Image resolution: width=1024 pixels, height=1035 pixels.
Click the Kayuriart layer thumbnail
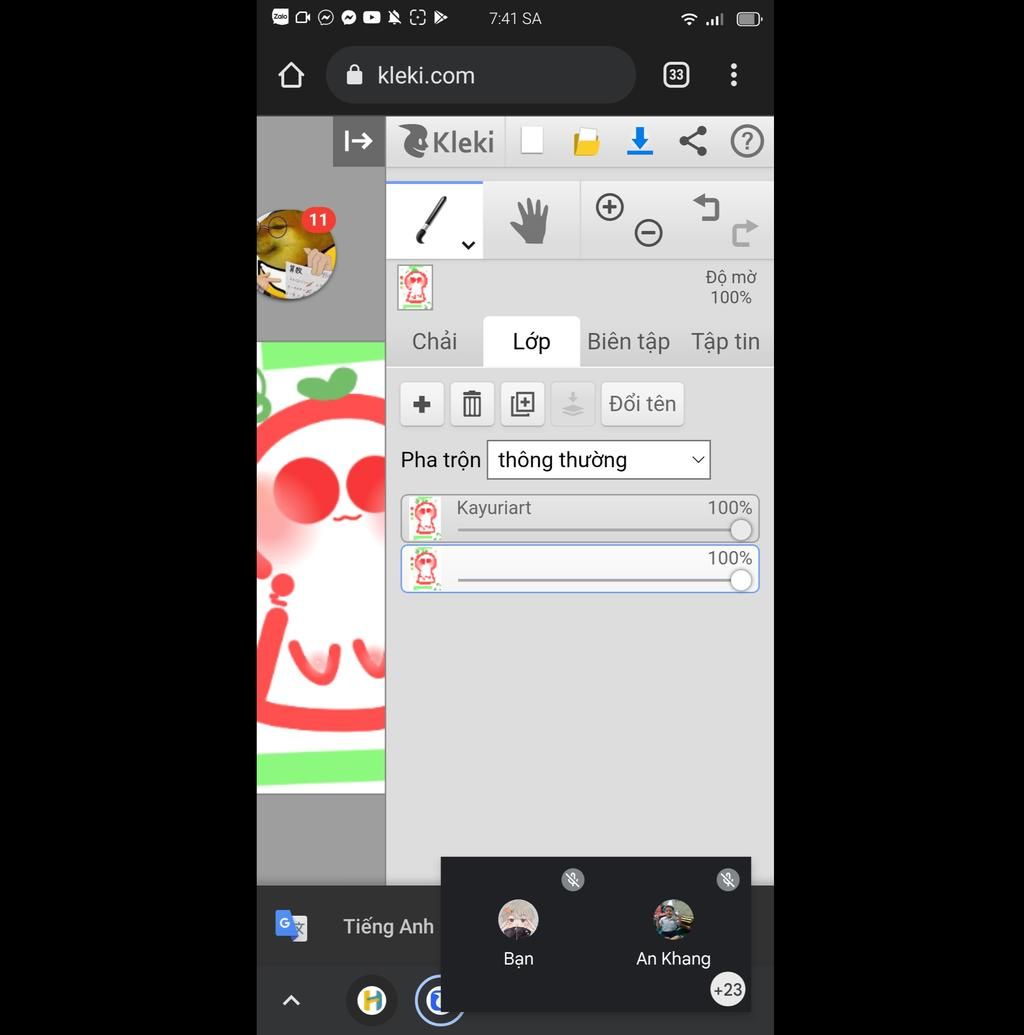tap(425, 518)
